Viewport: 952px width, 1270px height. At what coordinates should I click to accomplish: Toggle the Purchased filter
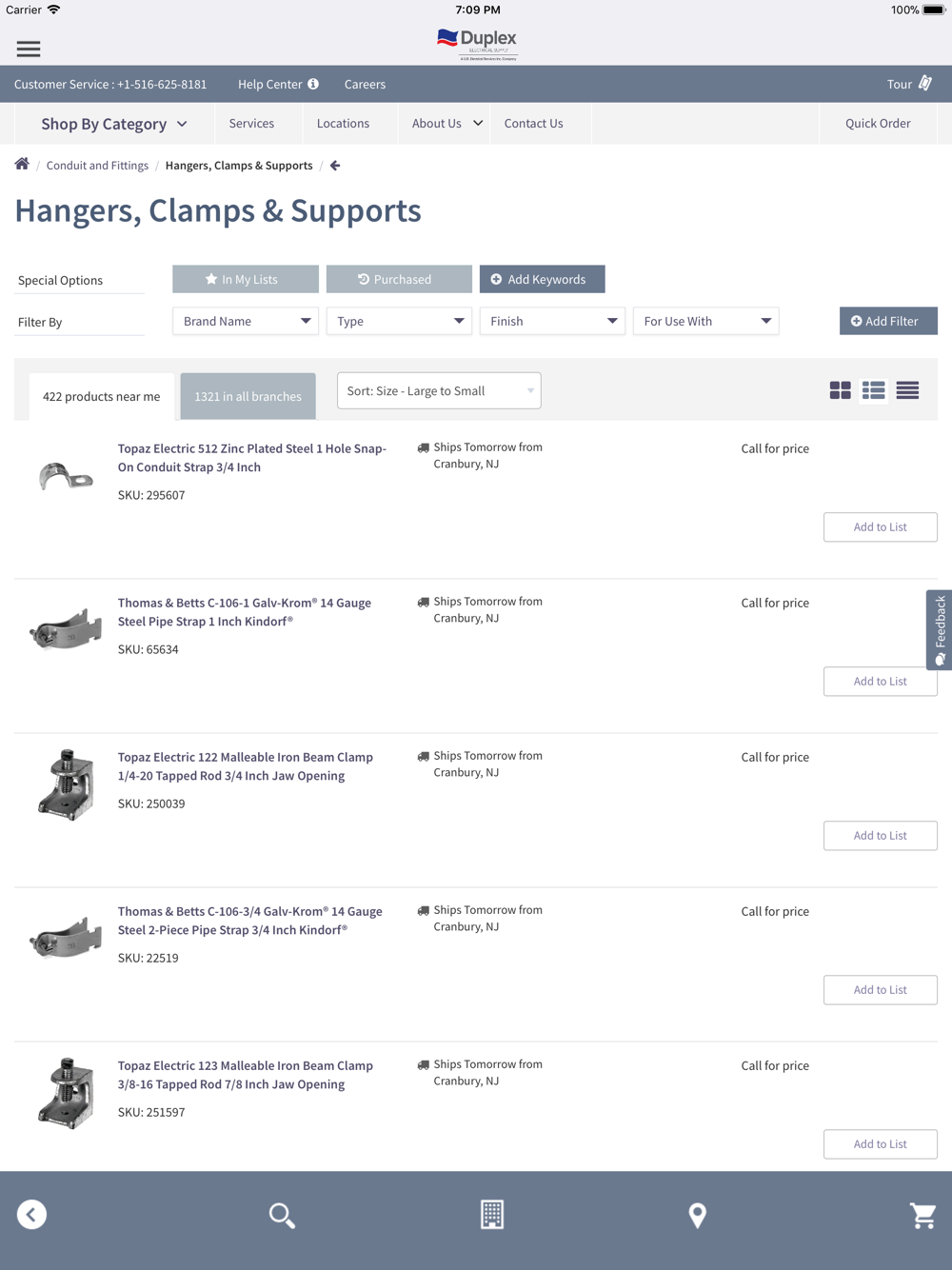[399, 279]
